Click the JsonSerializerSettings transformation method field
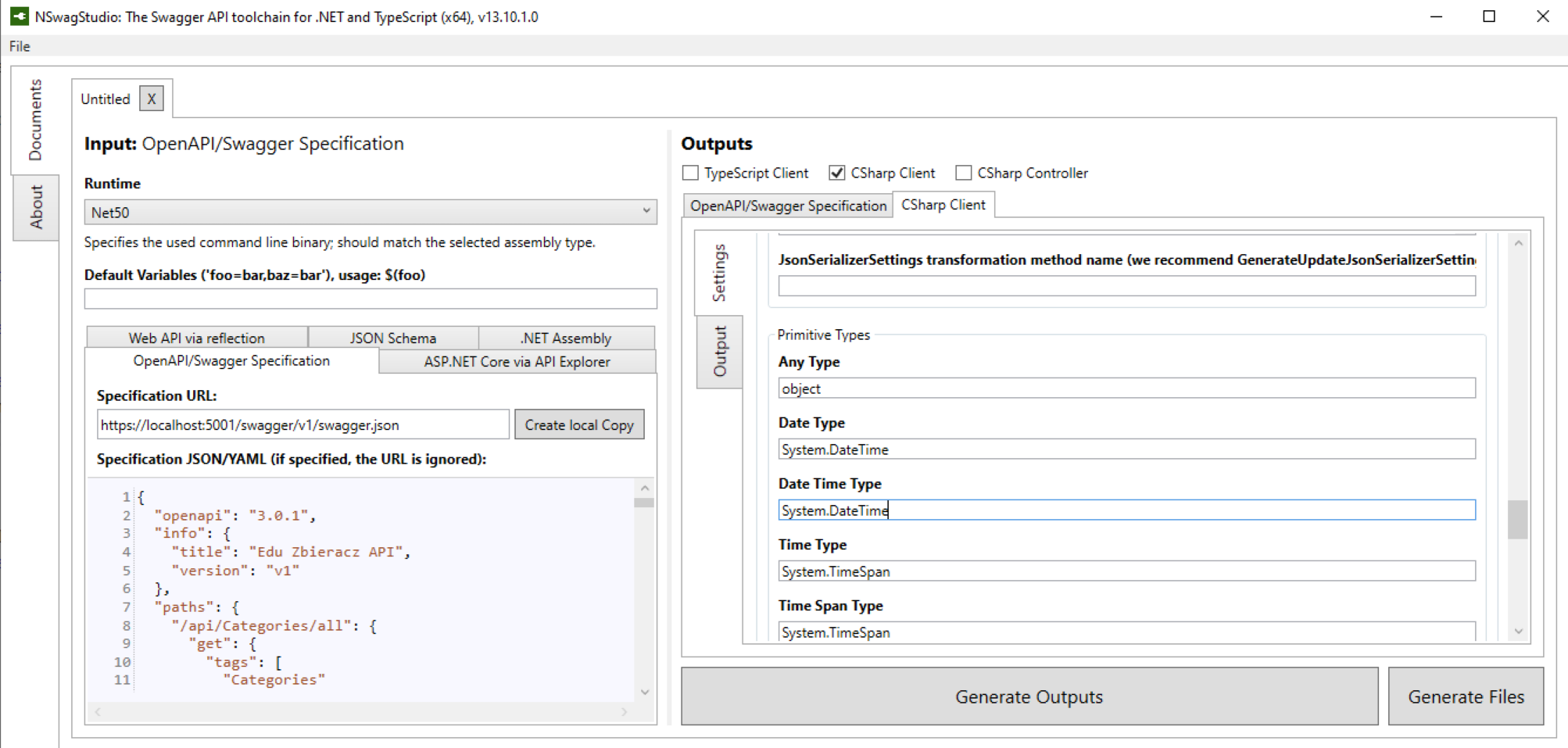The height and width of the screenshot is (748, 1568). pos(1126,286)
